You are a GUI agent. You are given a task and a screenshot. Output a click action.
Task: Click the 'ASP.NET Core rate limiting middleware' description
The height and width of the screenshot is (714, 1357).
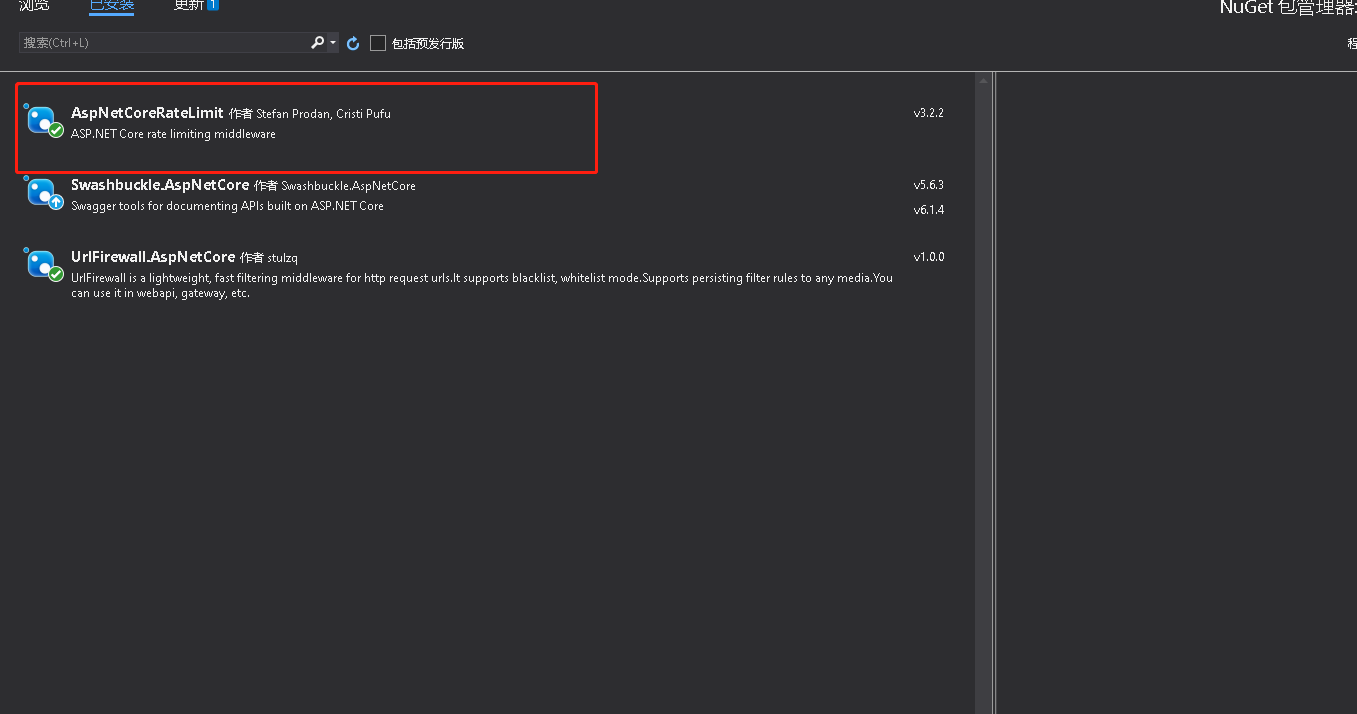[x=173, y=134]
